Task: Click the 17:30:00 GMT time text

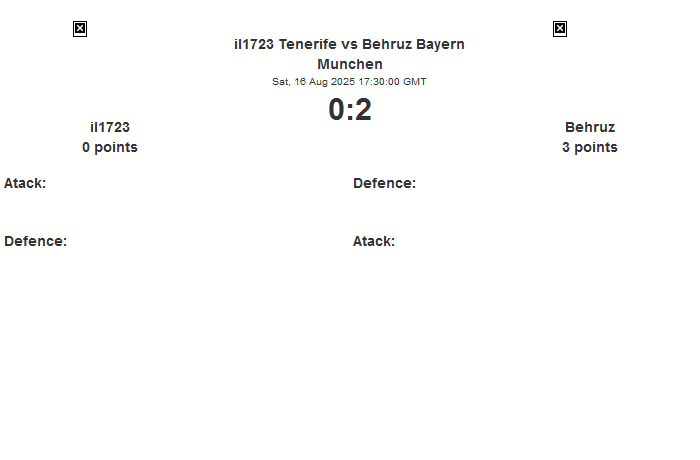Action: (392, 82)
